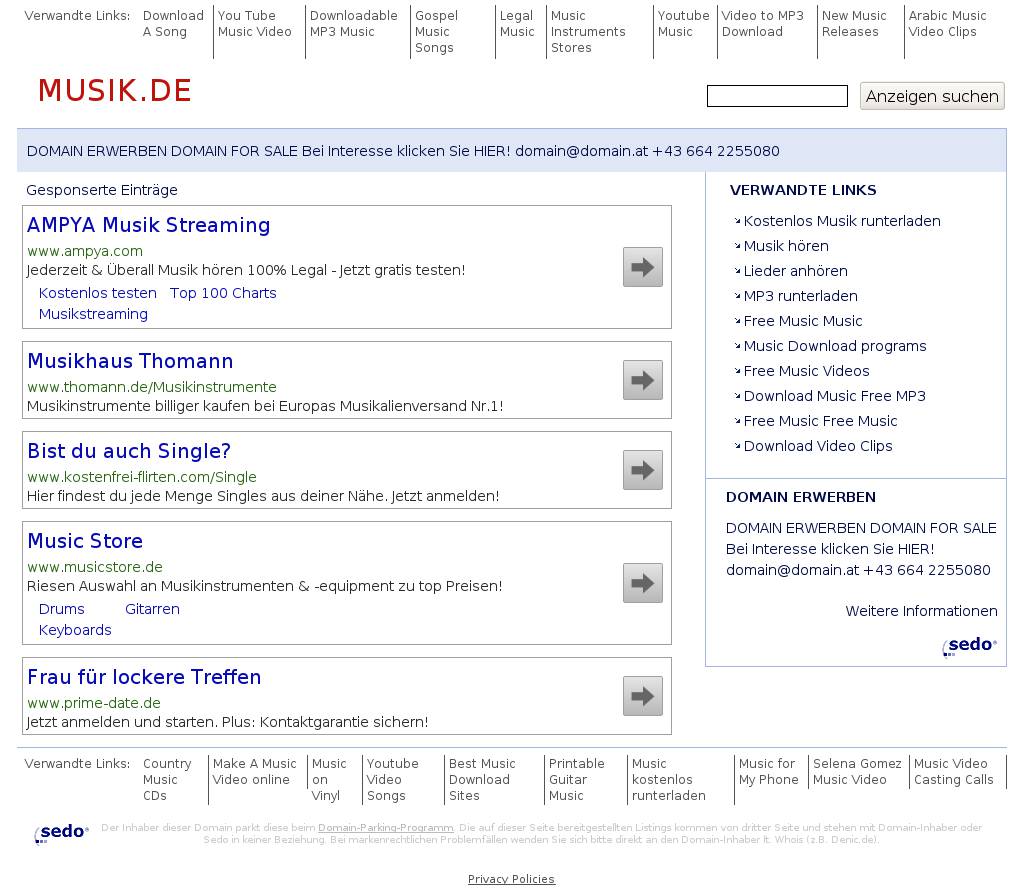This screenshot has height=890, width=1024.
Task: Open the Gitarren sublink under Music Store
Action: point(152,609)
